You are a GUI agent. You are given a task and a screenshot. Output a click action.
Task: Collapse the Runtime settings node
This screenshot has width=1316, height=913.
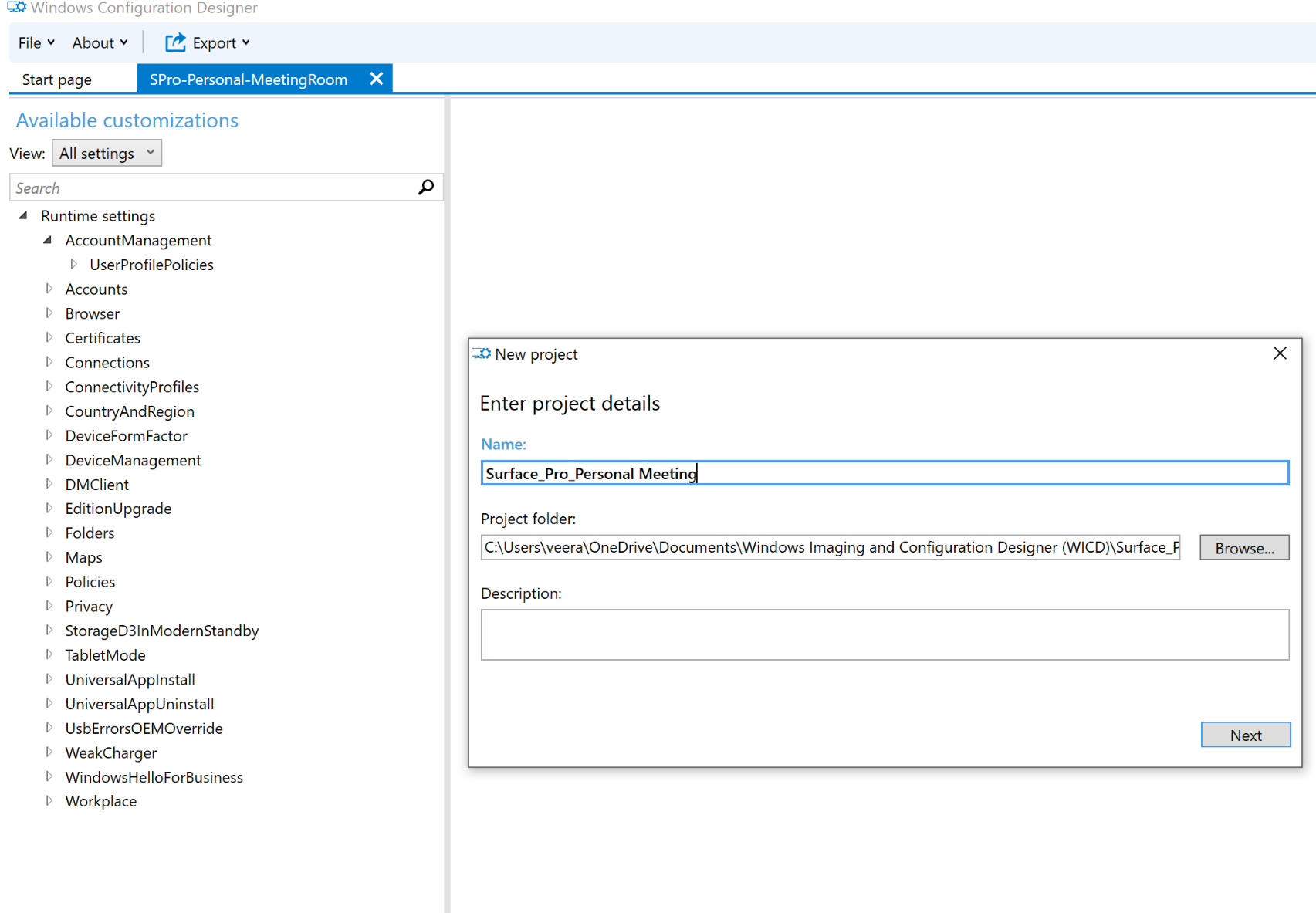click(23, 216)
